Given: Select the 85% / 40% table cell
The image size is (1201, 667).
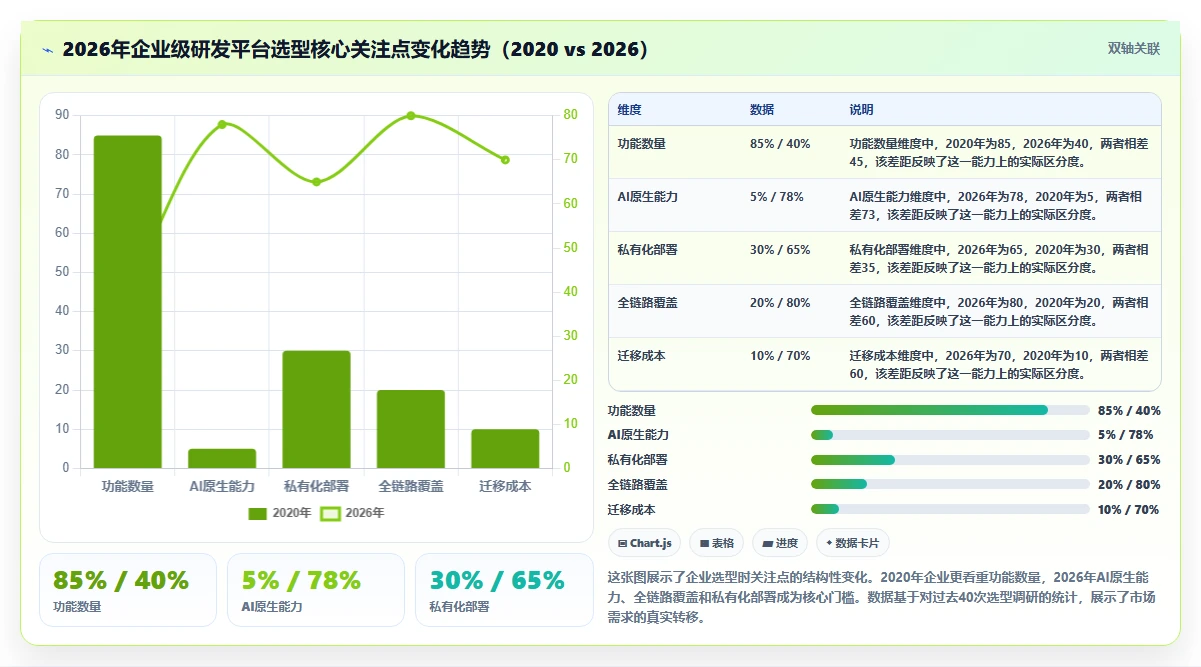Looking at the screenshot, I should point(780,144).
